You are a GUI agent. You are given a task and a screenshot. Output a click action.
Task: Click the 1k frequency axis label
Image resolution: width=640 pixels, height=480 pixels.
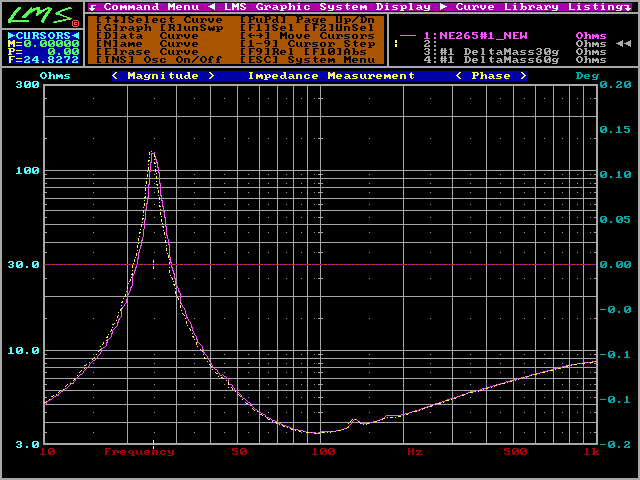(x=591, y=452)
